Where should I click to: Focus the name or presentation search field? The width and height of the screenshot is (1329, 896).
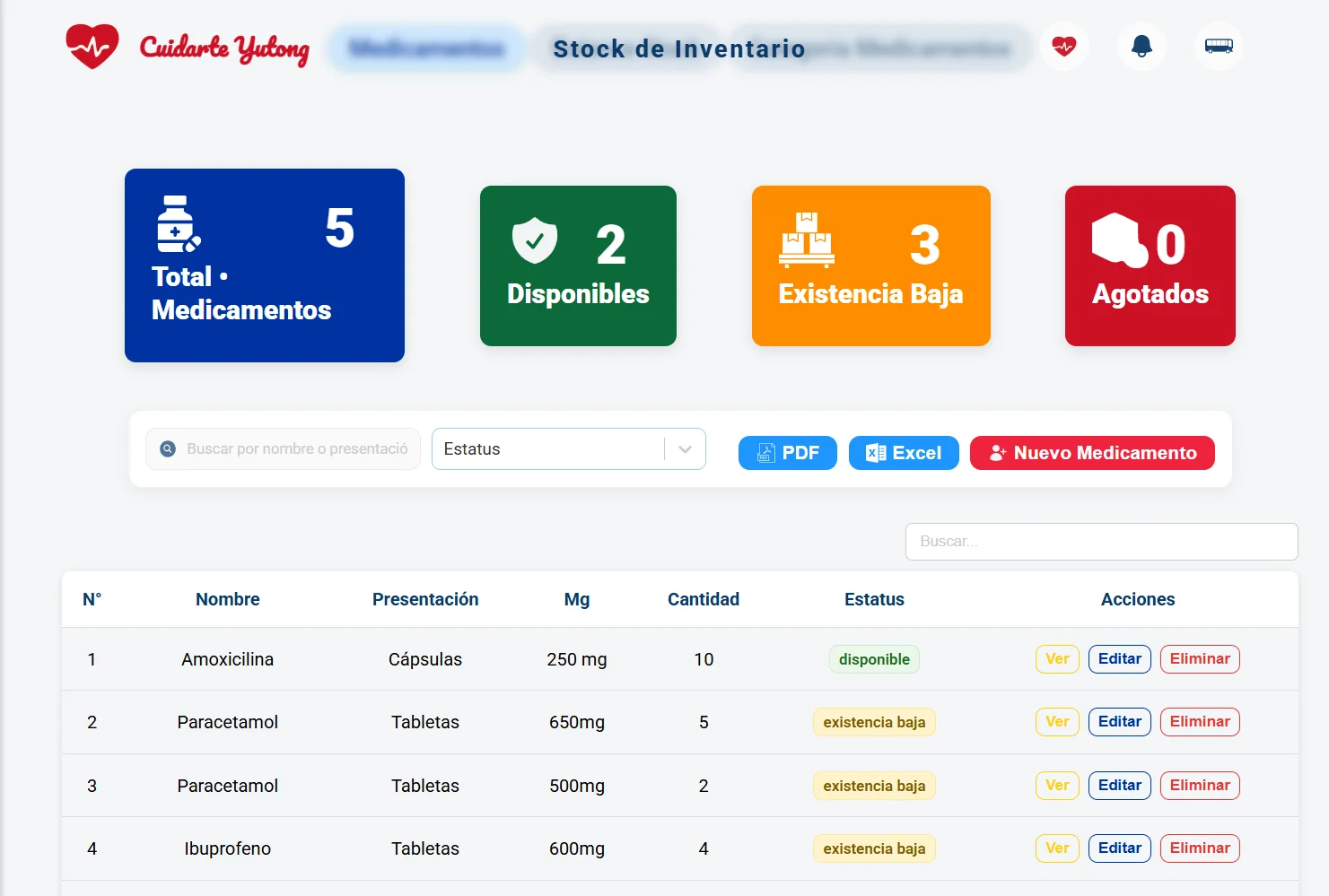tap(283, 448)
